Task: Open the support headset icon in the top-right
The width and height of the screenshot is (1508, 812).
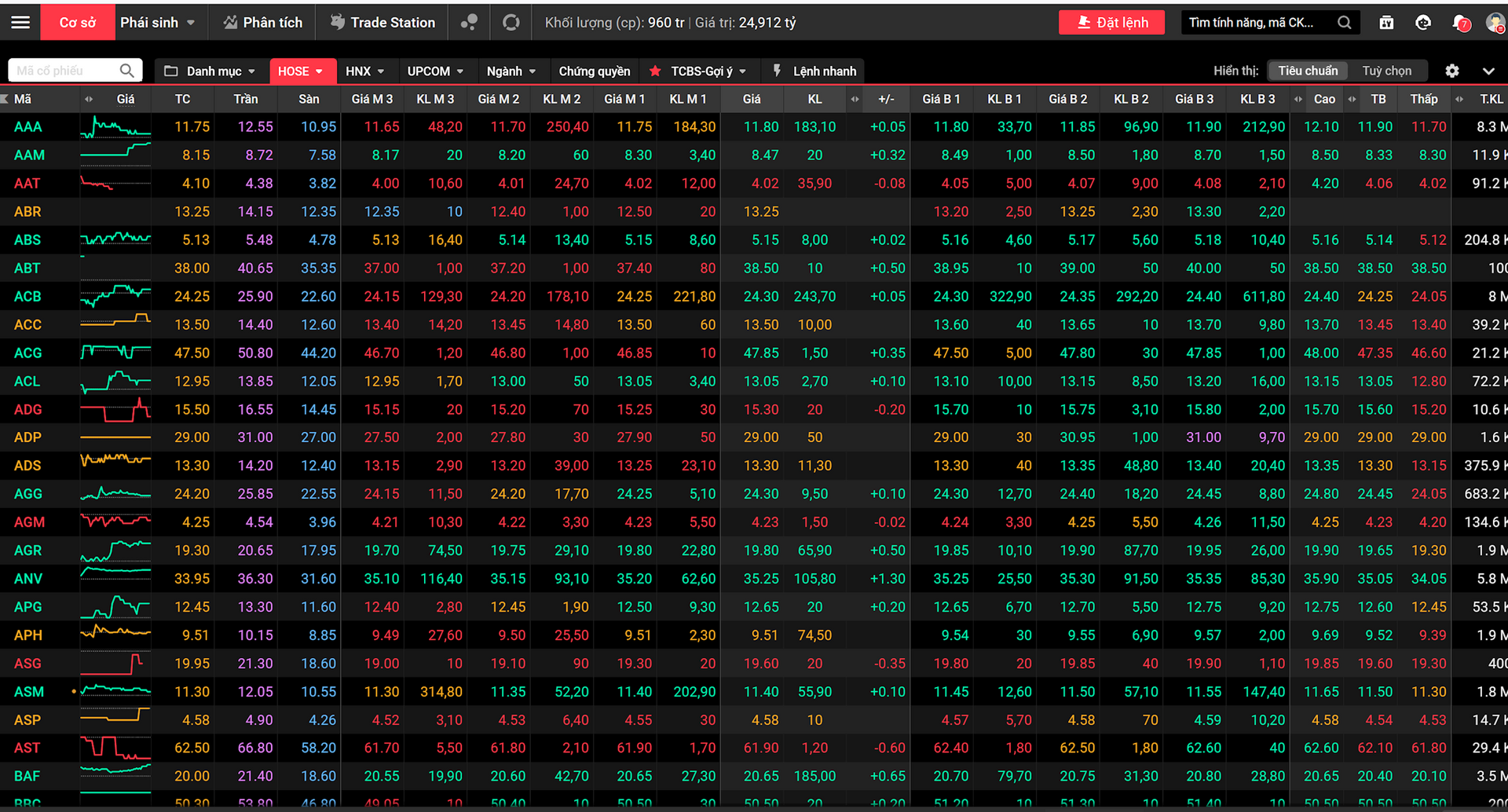Action: (1422, 23)
